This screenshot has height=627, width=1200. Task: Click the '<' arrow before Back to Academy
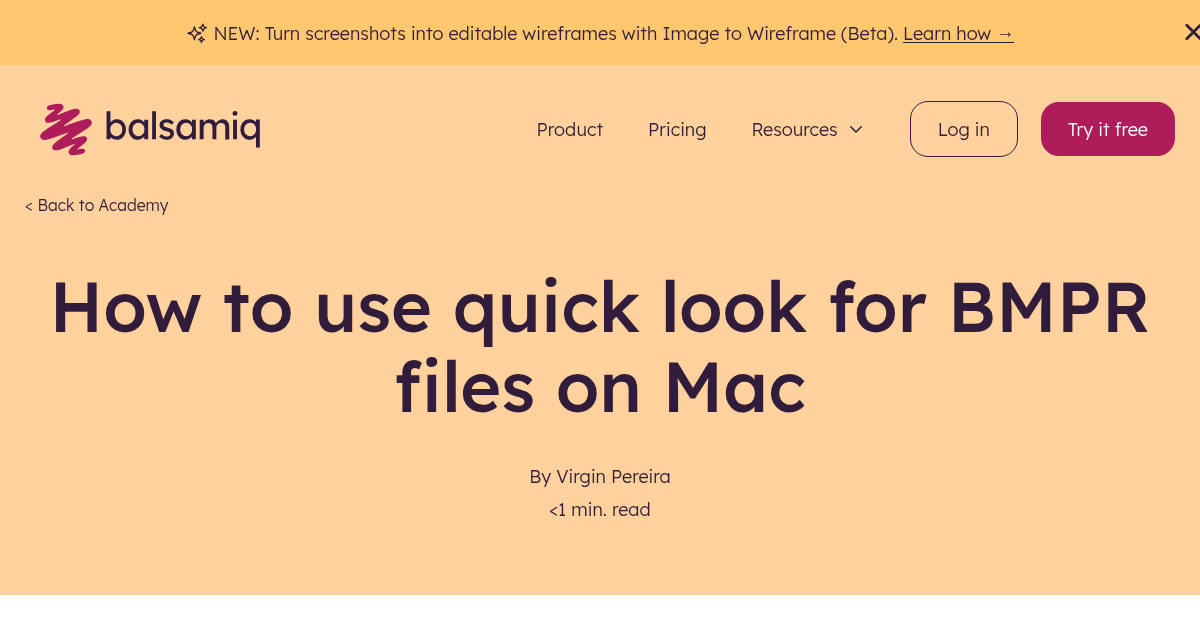click(28, 205)
